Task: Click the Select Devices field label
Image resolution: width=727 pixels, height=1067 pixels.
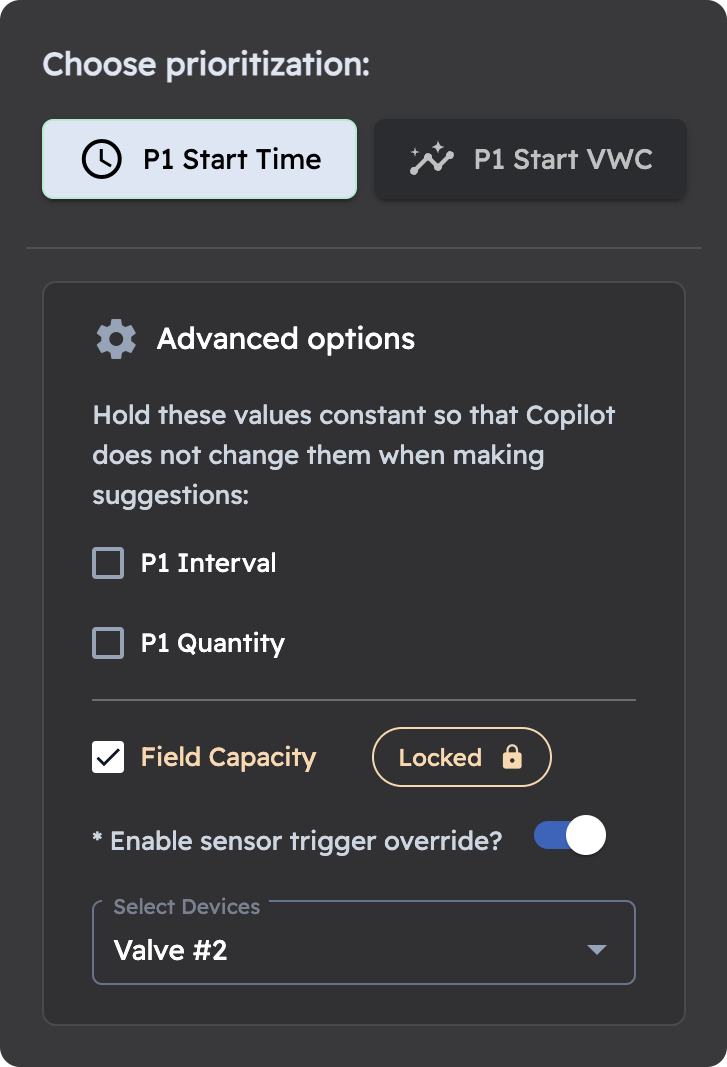Action: [187, 907]
